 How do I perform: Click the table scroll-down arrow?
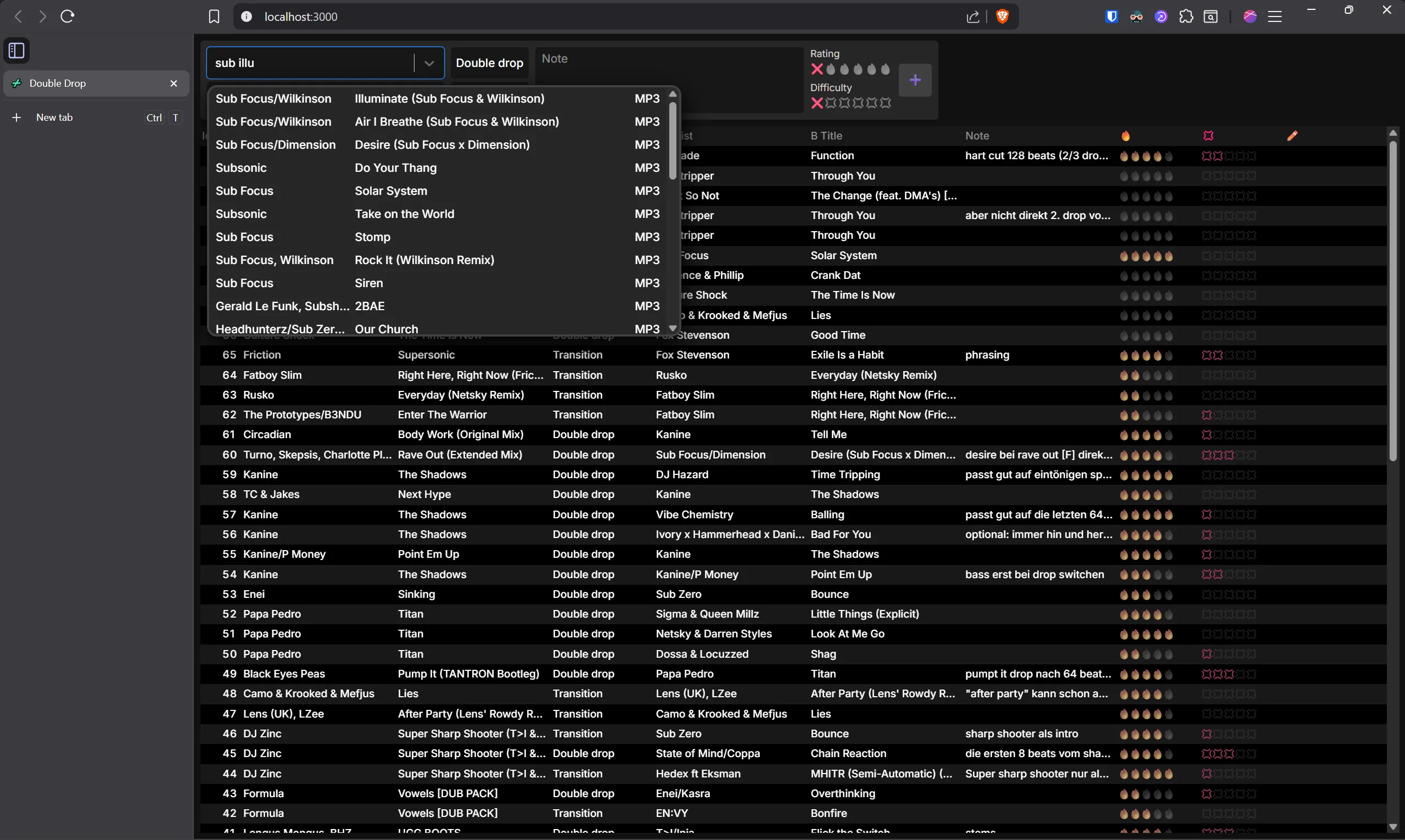(x=1393, y=827)
